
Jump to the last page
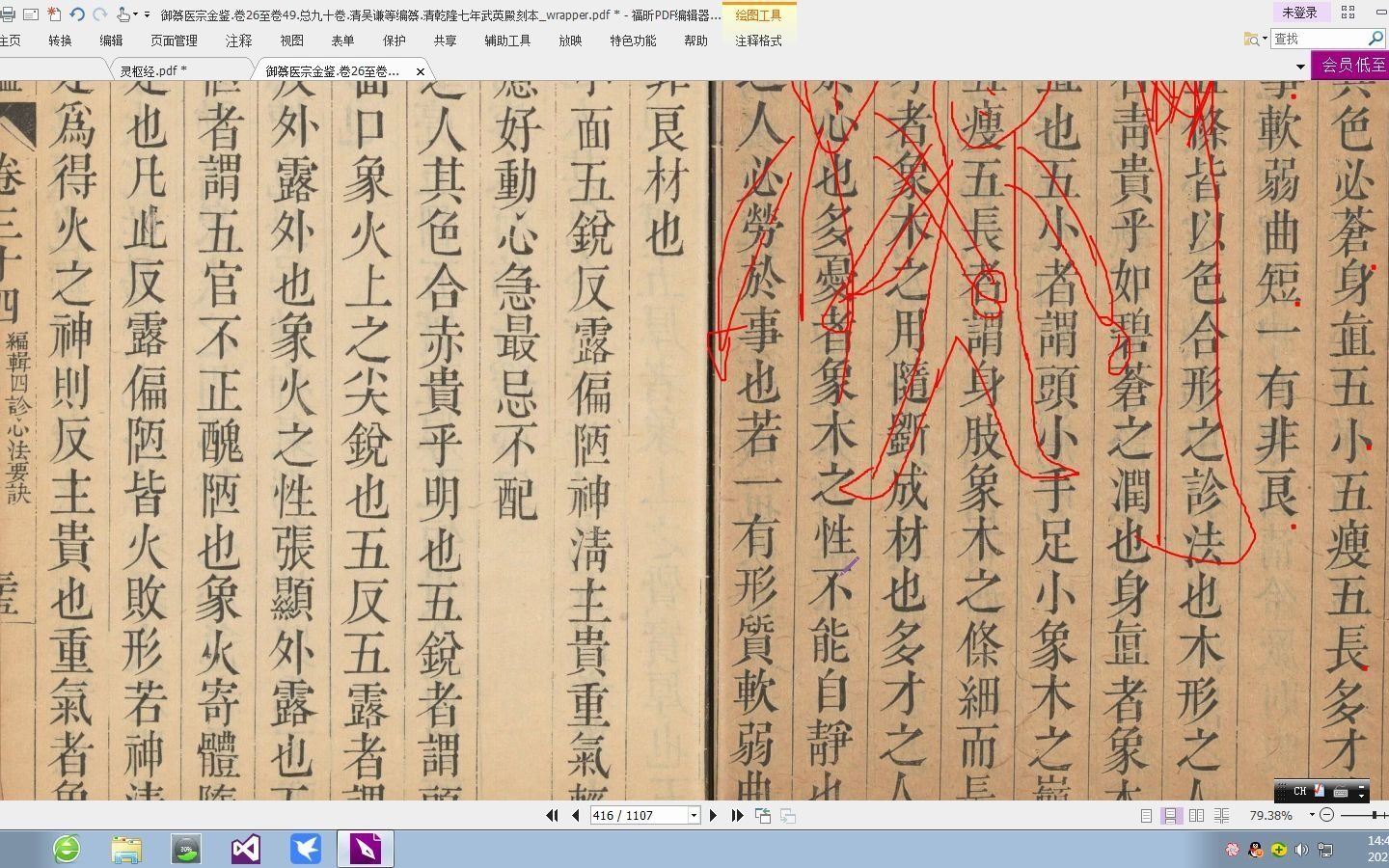(737, 815)
